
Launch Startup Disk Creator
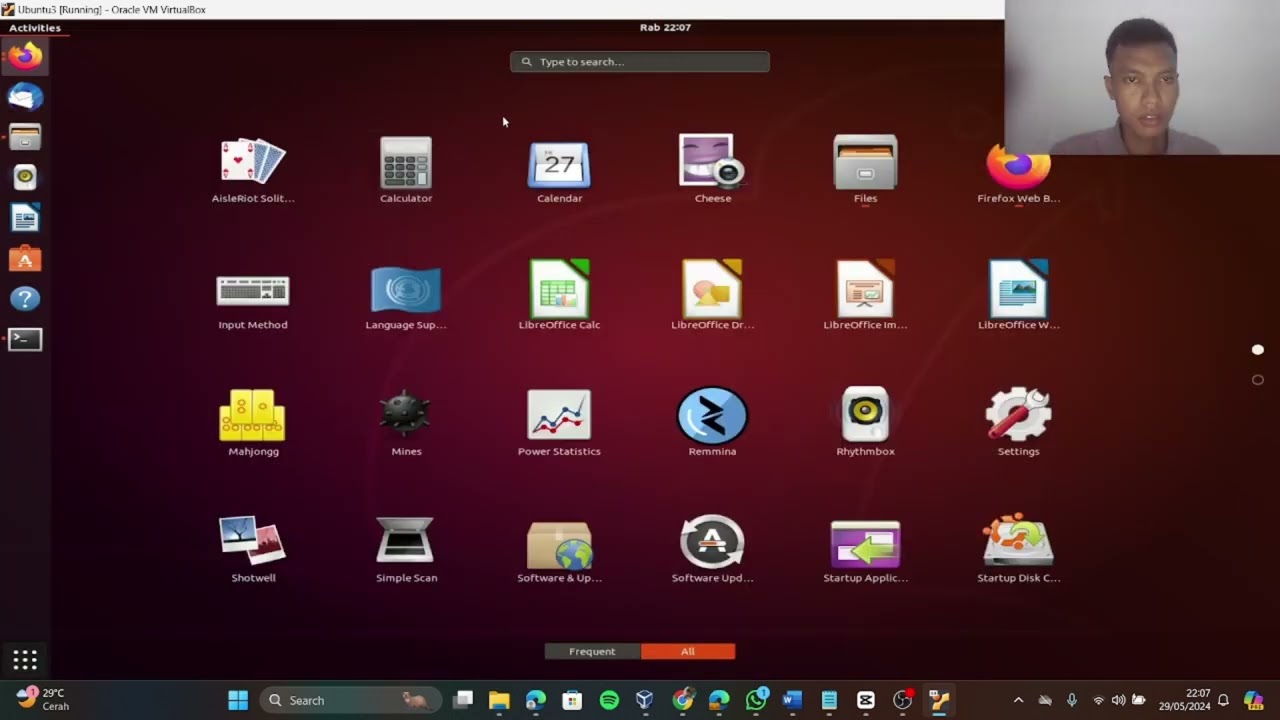click(1018, 550)
